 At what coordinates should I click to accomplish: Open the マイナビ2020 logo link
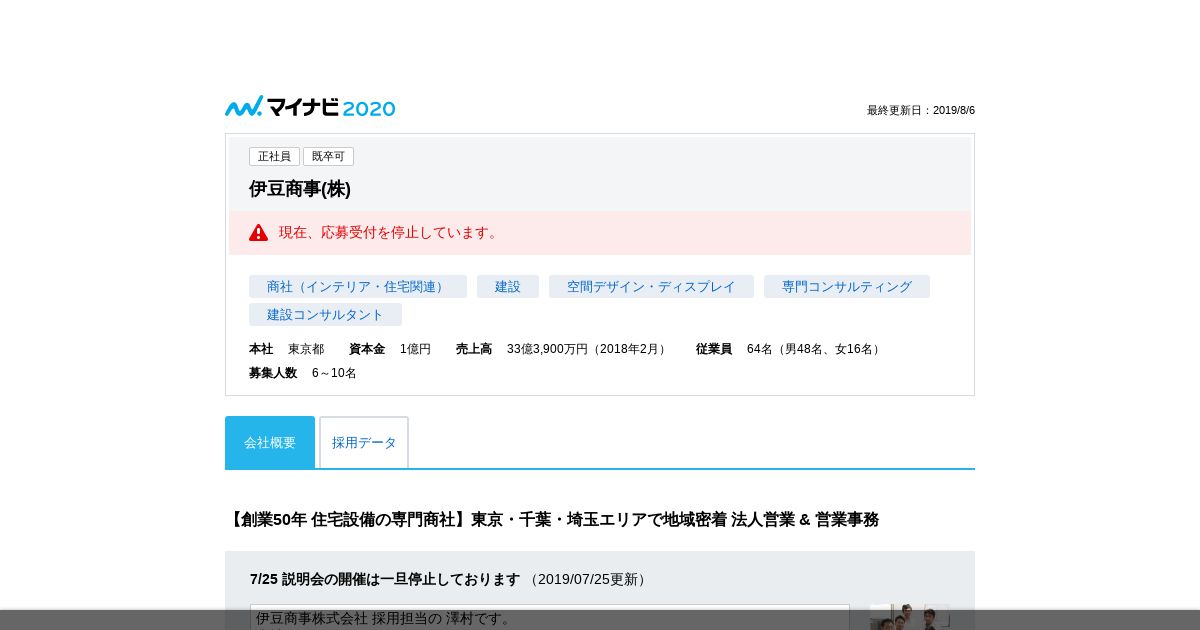(310, 107)
